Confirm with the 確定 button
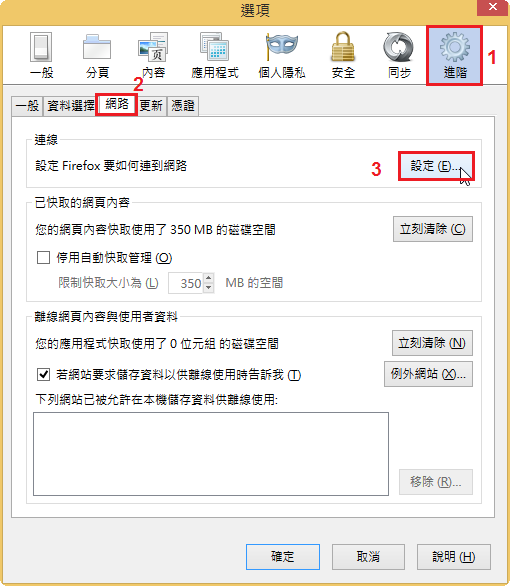Viewport: 510px width, 586px height. coord(282,557)
